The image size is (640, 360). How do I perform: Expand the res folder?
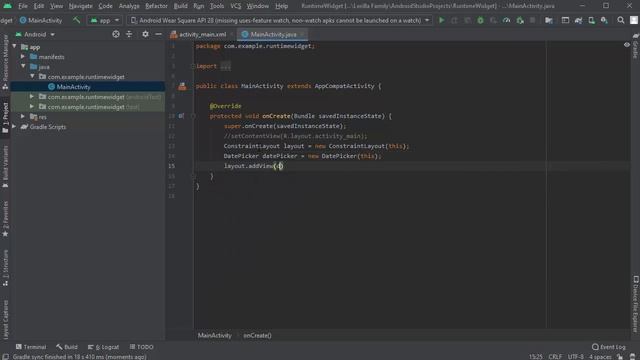pyautogui.click(x=23, y=117)
